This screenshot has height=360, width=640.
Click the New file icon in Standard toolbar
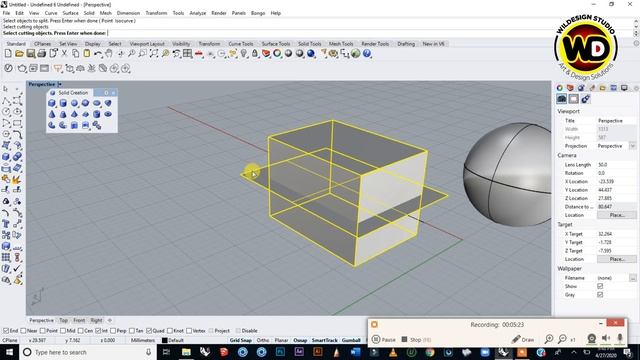[8, 53]
